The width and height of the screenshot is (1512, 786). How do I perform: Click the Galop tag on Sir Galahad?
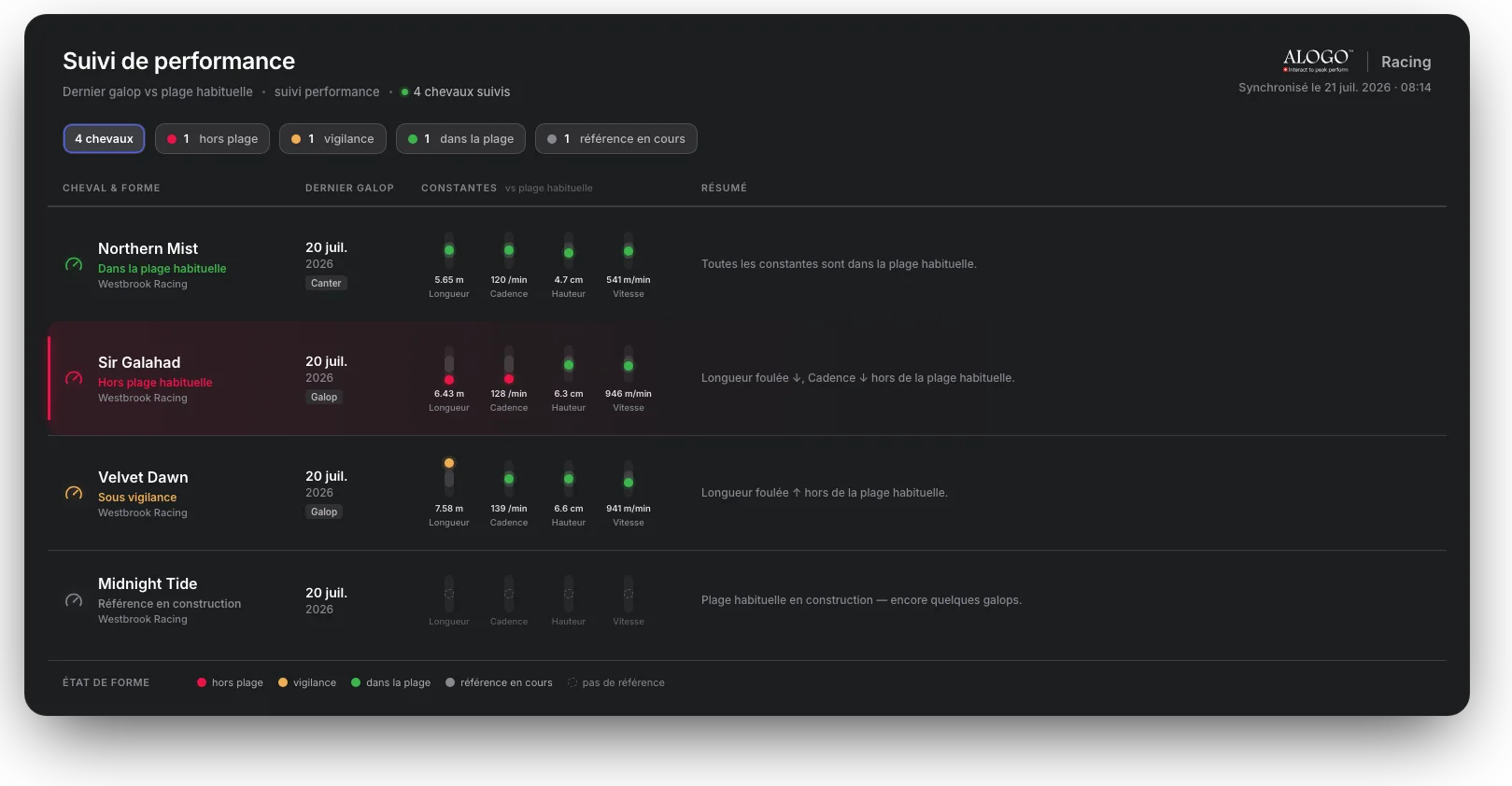point(324,397)
